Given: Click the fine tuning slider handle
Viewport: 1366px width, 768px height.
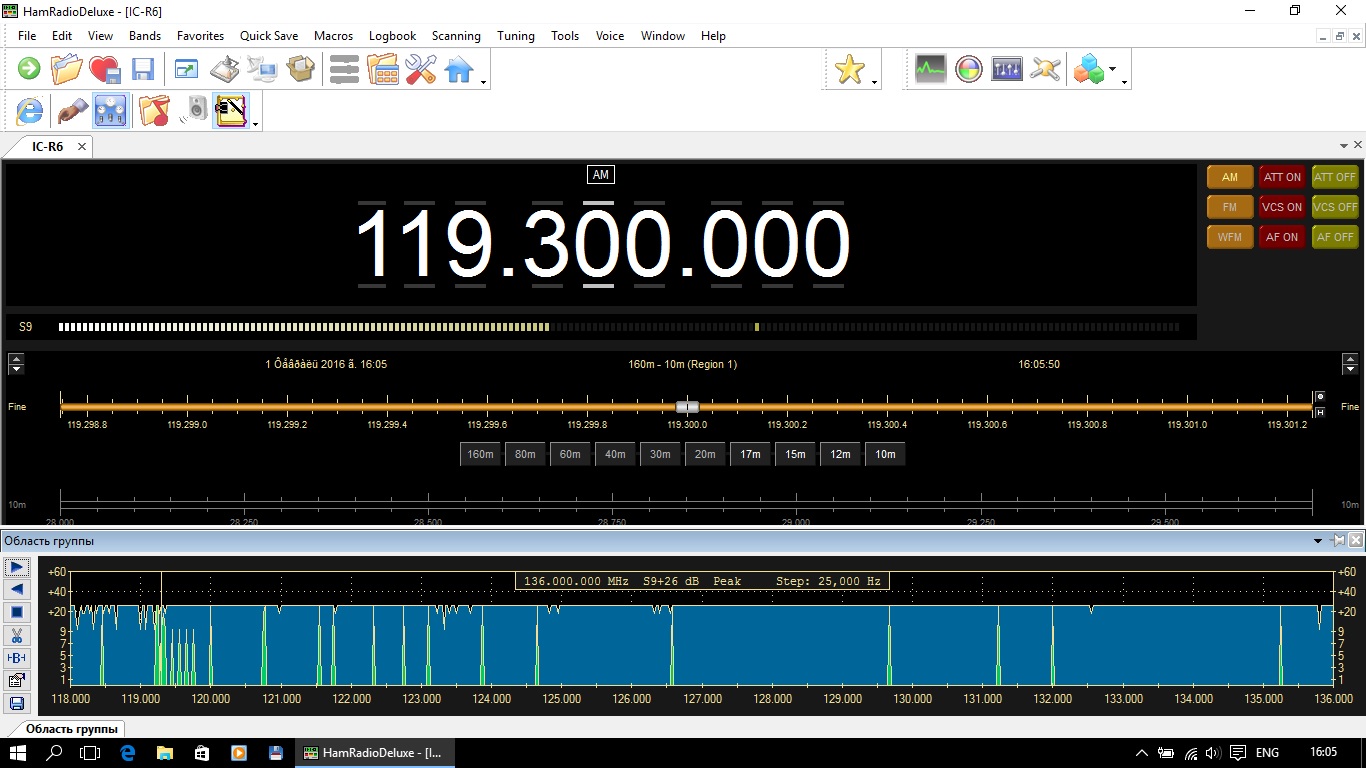Looking at the screenshot, I should point(687,407).
